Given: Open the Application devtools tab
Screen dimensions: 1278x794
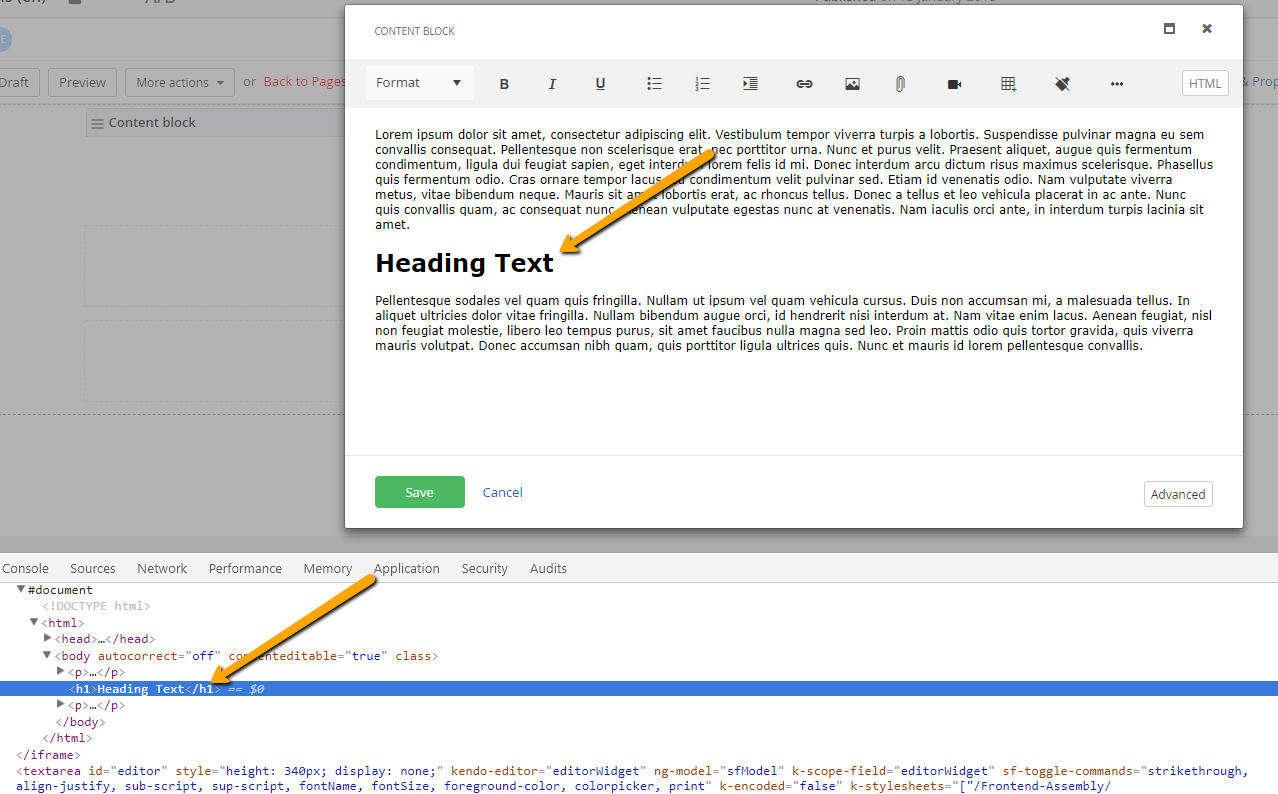Looking at the screenshot, I should [407, 568].
